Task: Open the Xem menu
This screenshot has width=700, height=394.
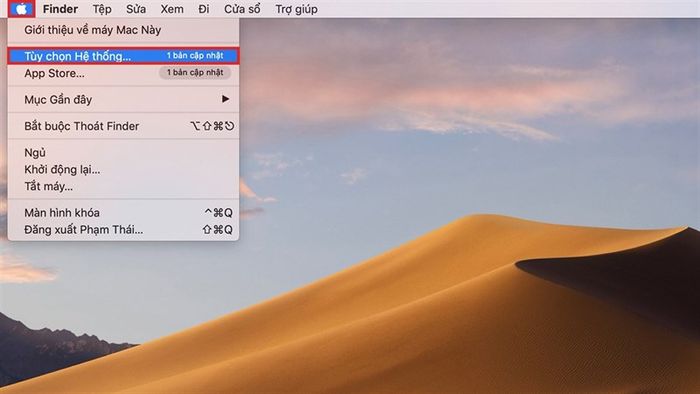Action: (x=172, y=9)
